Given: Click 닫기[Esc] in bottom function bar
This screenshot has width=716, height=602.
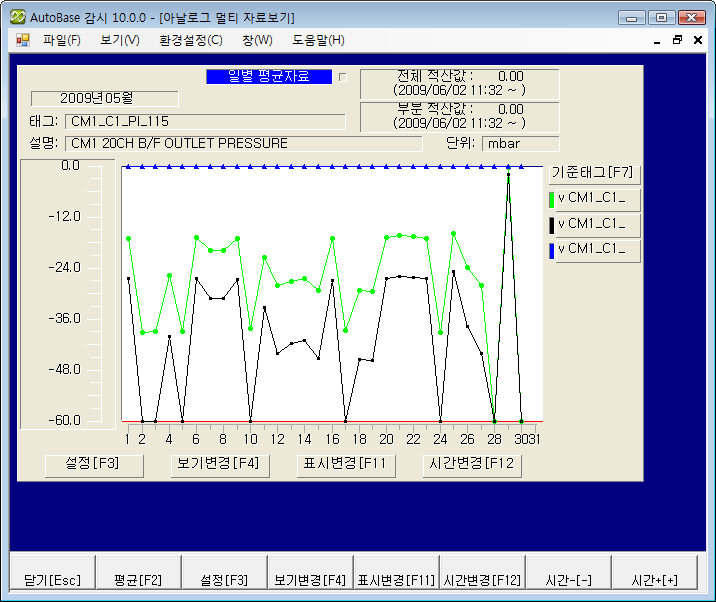Looking at the screenshot, I should (x=53, y=573).
